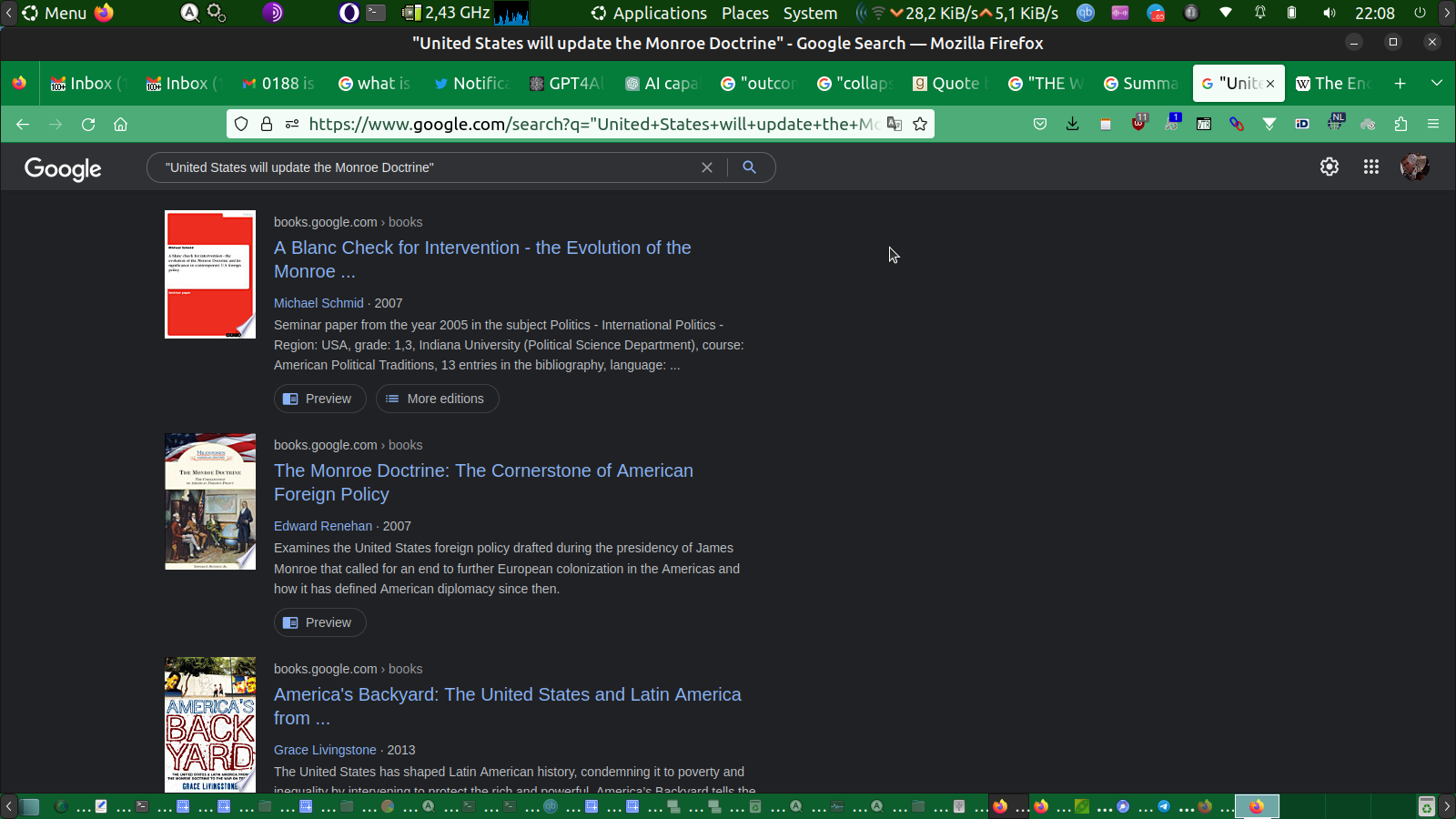Screen dimensions: 1456x819
Task: Click the Firefox launcher icon in the top panel
Action: point(105,13)
